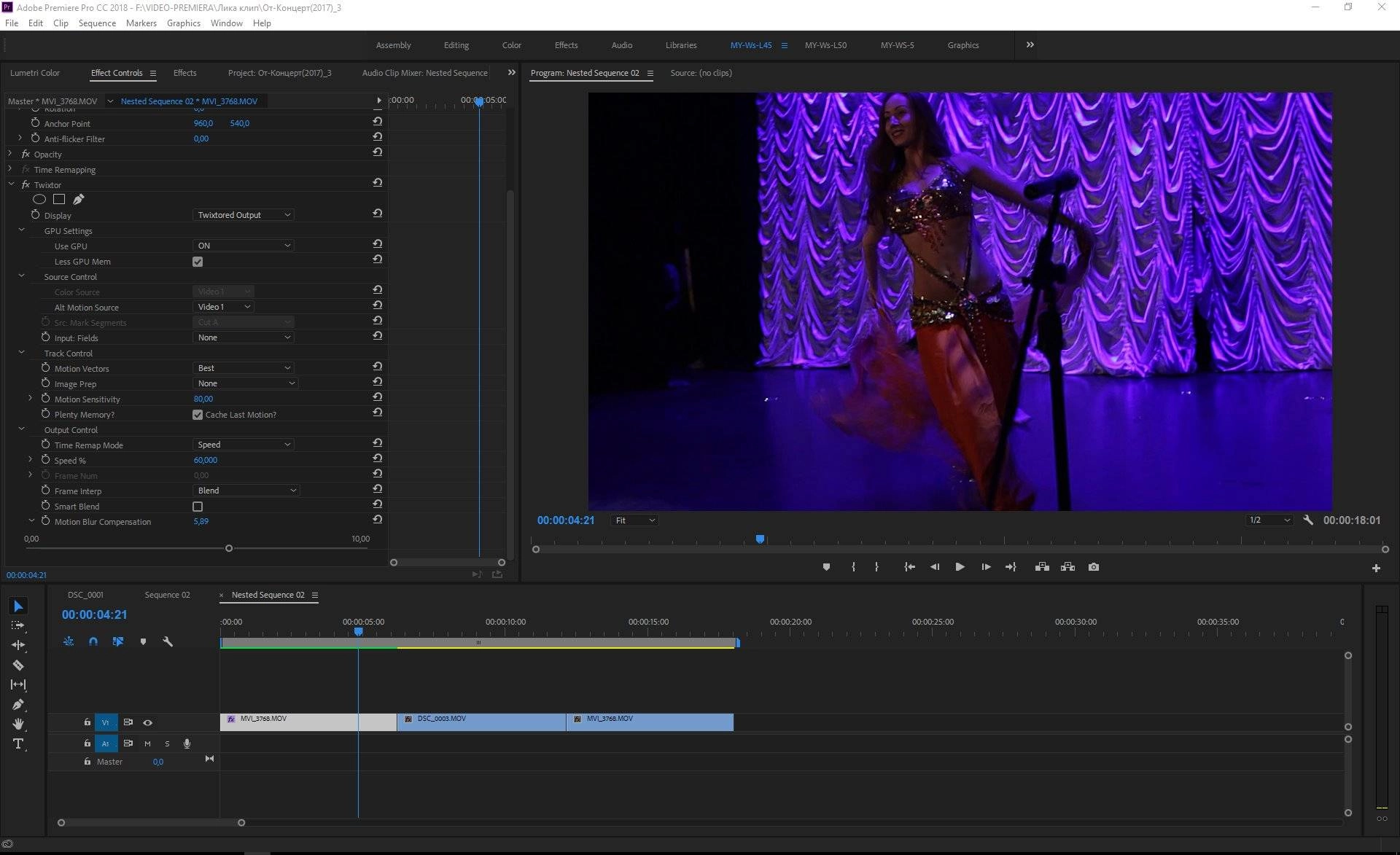
Task: Open timeline display settings wrench
Action: 168,641
